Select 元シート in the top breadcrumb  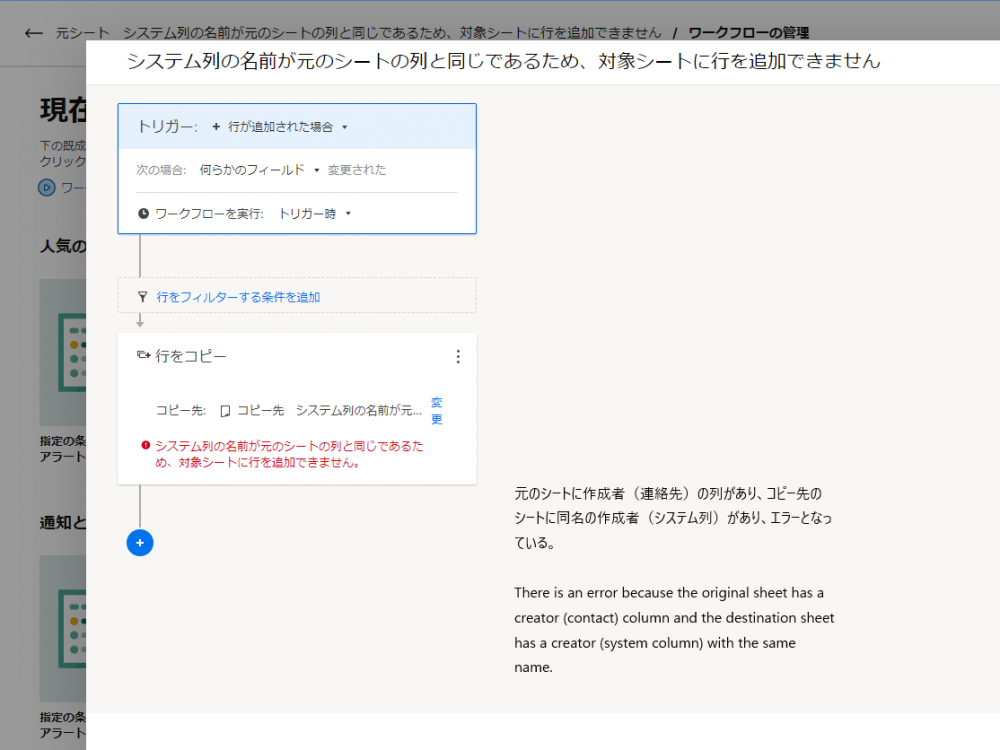[81, 32]
